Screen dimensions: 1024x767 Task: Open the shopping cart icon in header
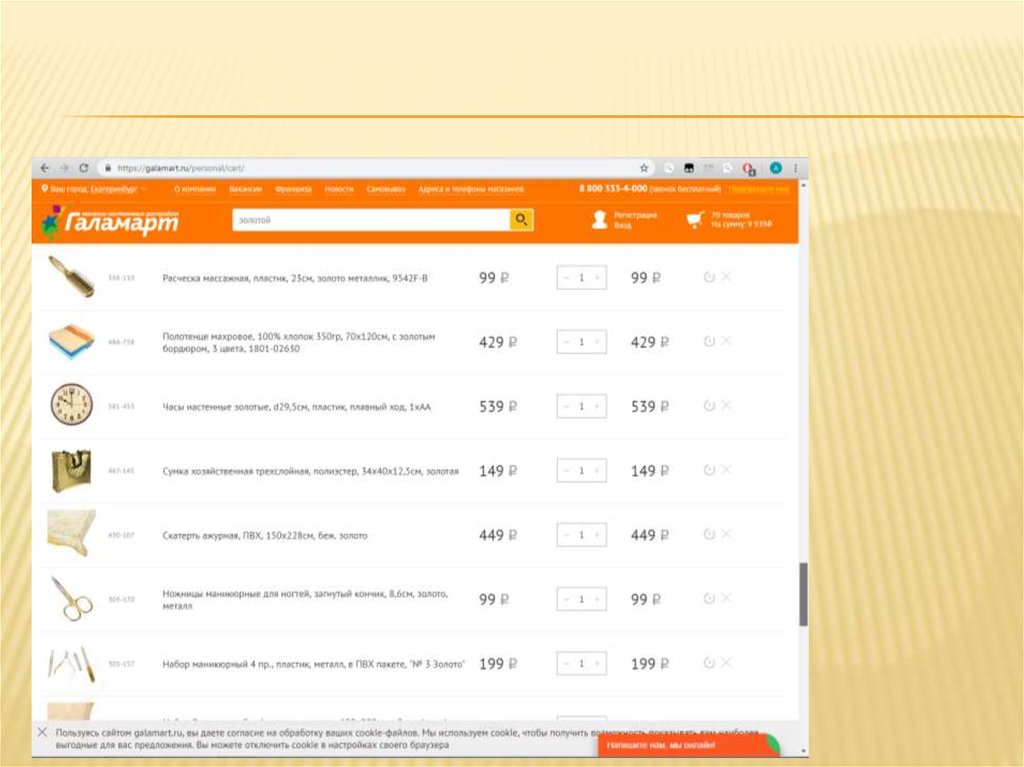(695, 220)
